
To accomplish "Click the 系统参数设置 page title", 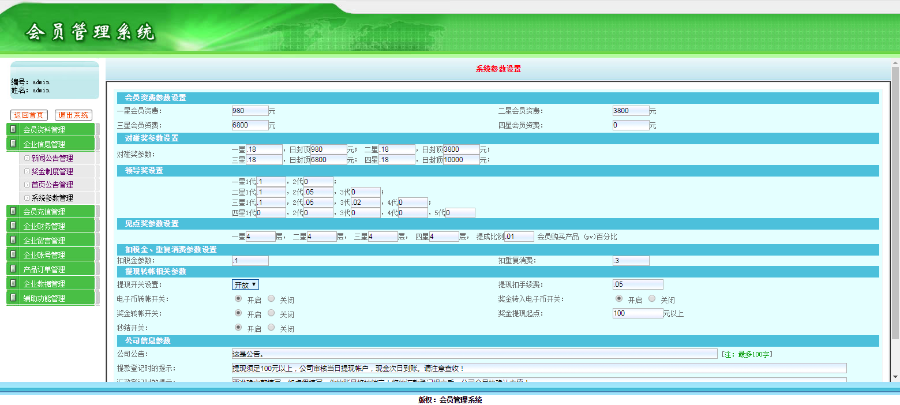I will pyautogui.click(x=498, y=69).
